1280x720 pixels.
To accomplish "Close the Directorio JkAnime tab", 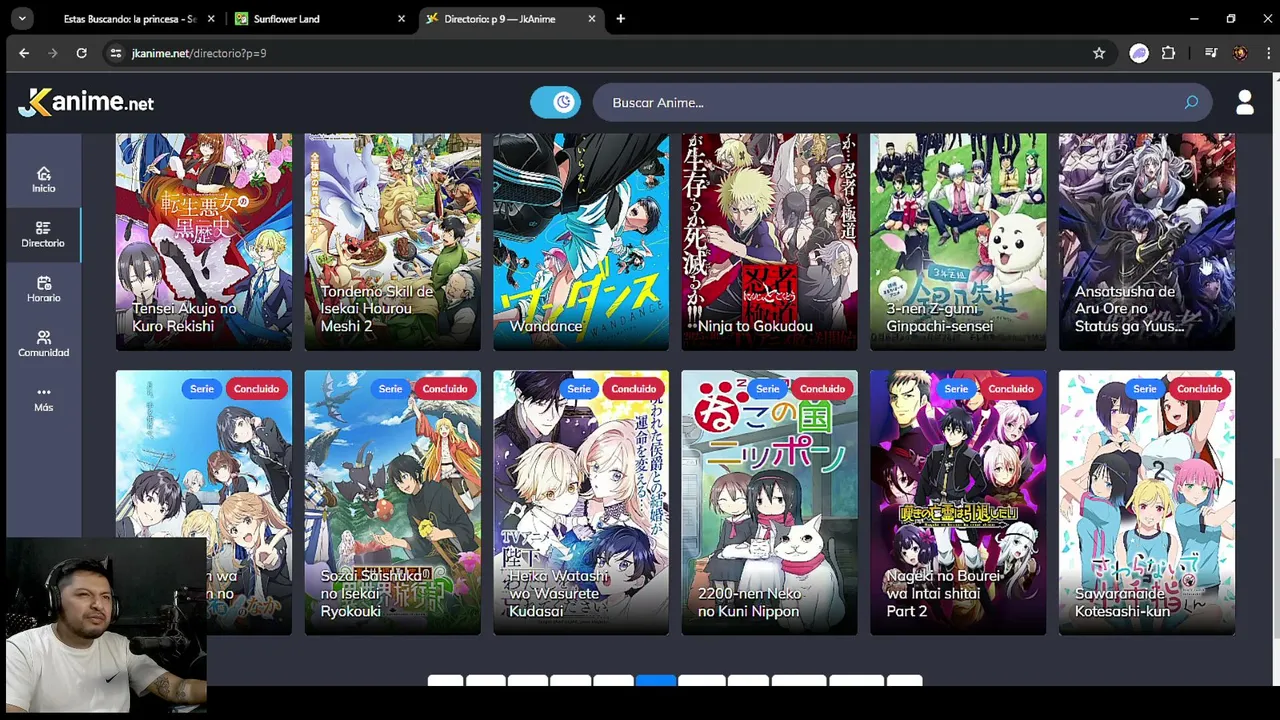I will click(592, 19).
